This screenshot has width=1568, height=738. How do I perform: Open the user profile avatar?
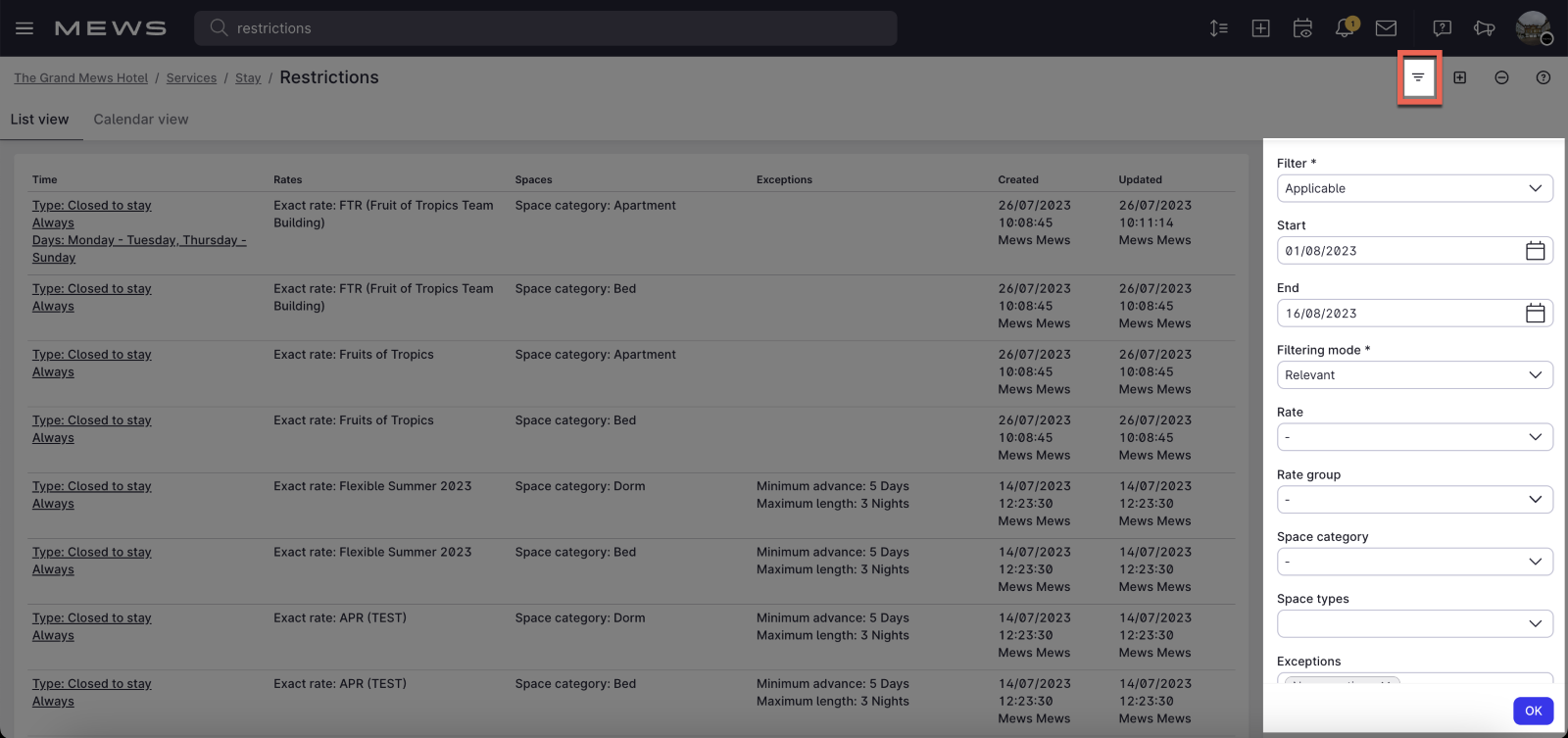1533,28
